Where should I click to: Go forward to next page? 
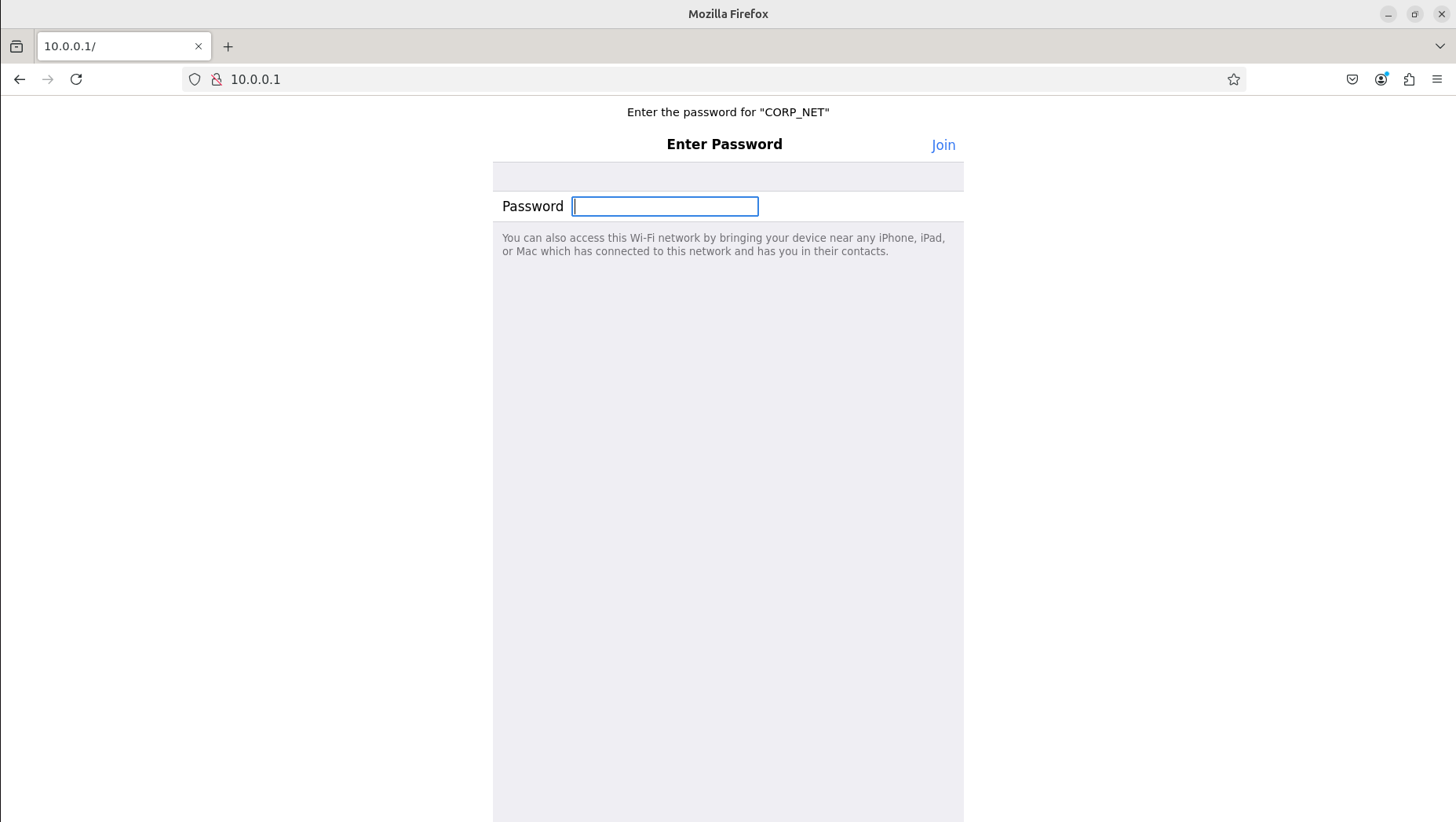point(48,79)
